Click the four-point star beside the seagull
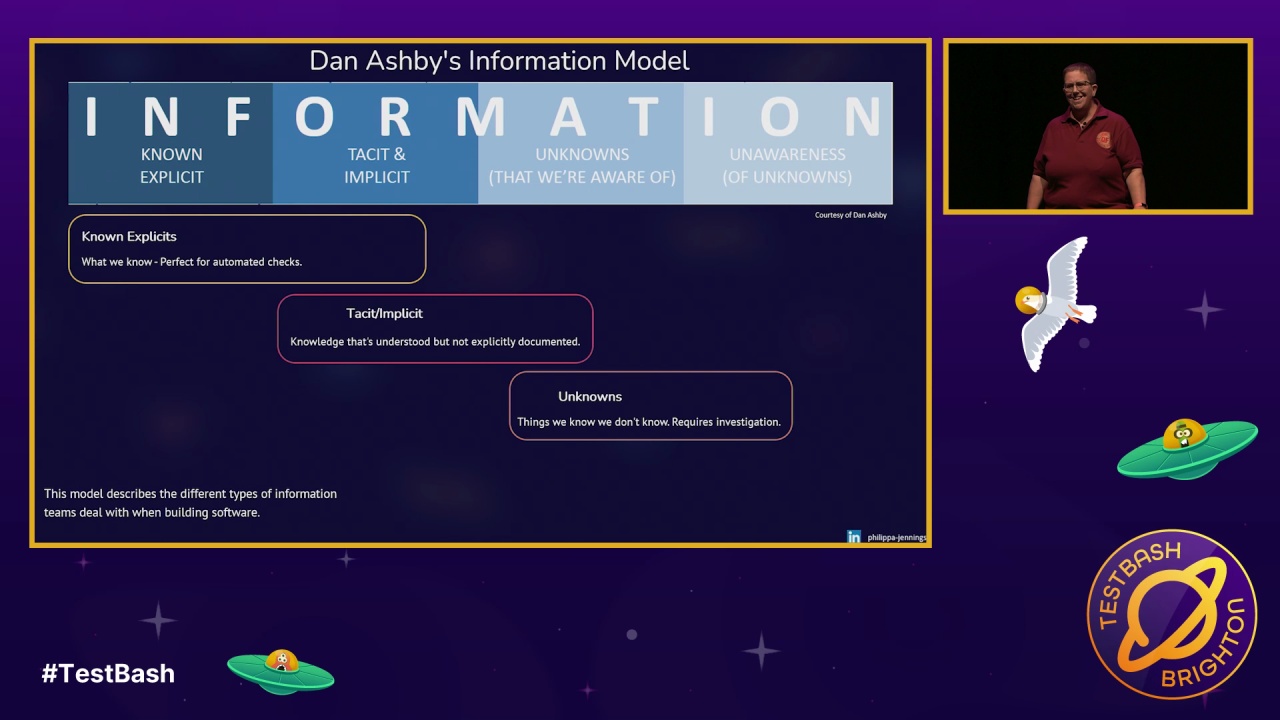Screen dimensions: 1280x720 1205,310
